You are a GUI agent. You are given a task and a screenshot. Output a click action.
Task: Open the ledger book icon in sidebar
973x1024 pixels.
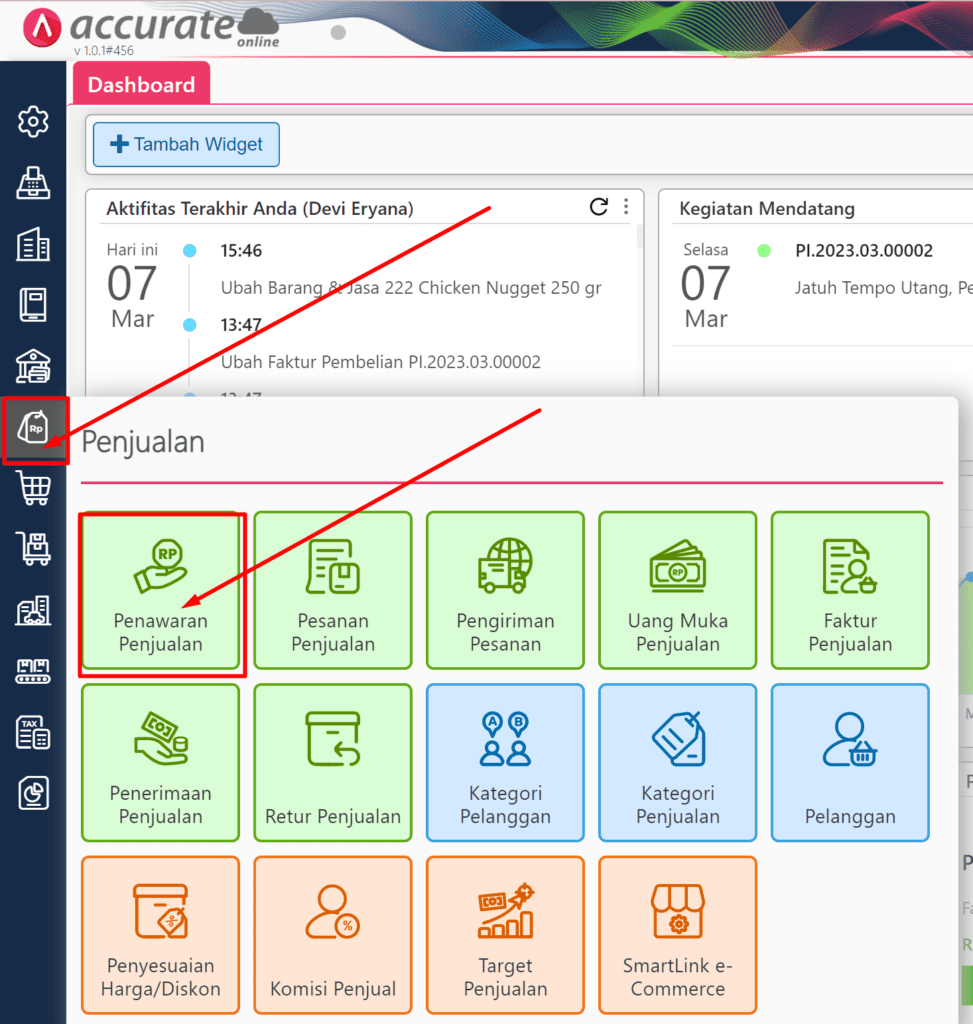[x=33, y=305]
